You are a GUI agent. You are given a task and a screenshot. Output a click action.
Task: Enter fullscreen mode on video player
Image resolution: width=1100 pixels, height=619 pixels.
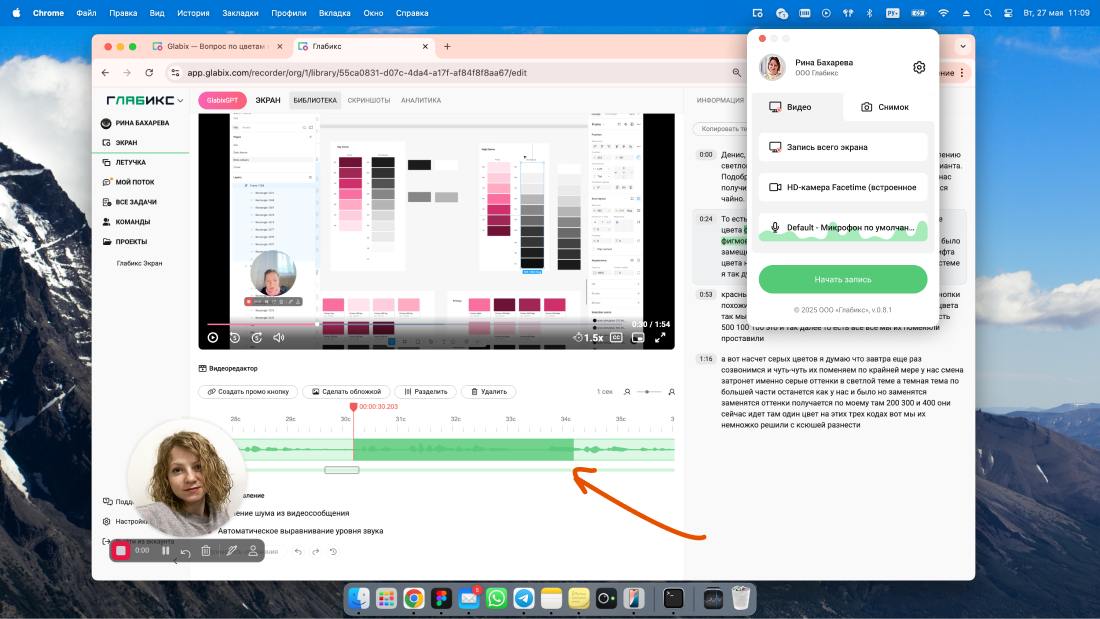[660, 338]
